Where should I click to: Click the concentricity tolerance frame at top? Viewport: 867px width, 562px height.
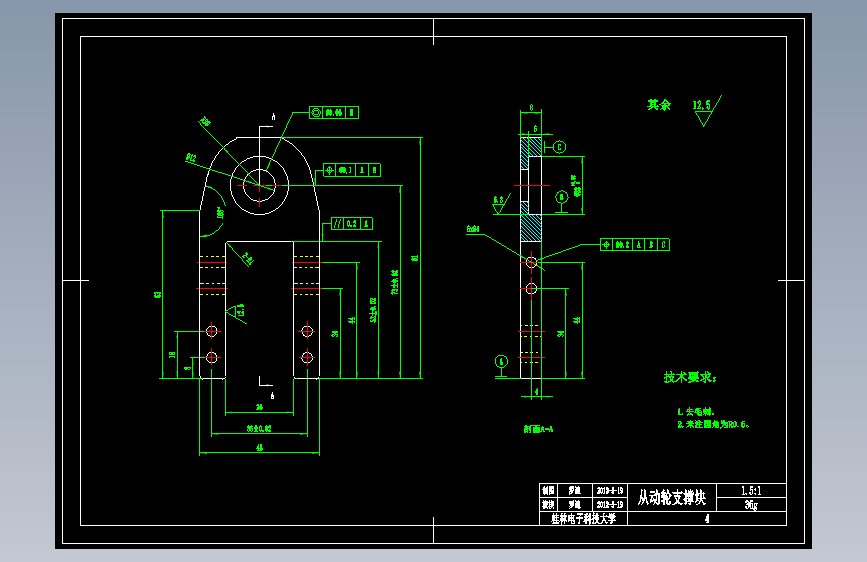click(x=334, y=113)
